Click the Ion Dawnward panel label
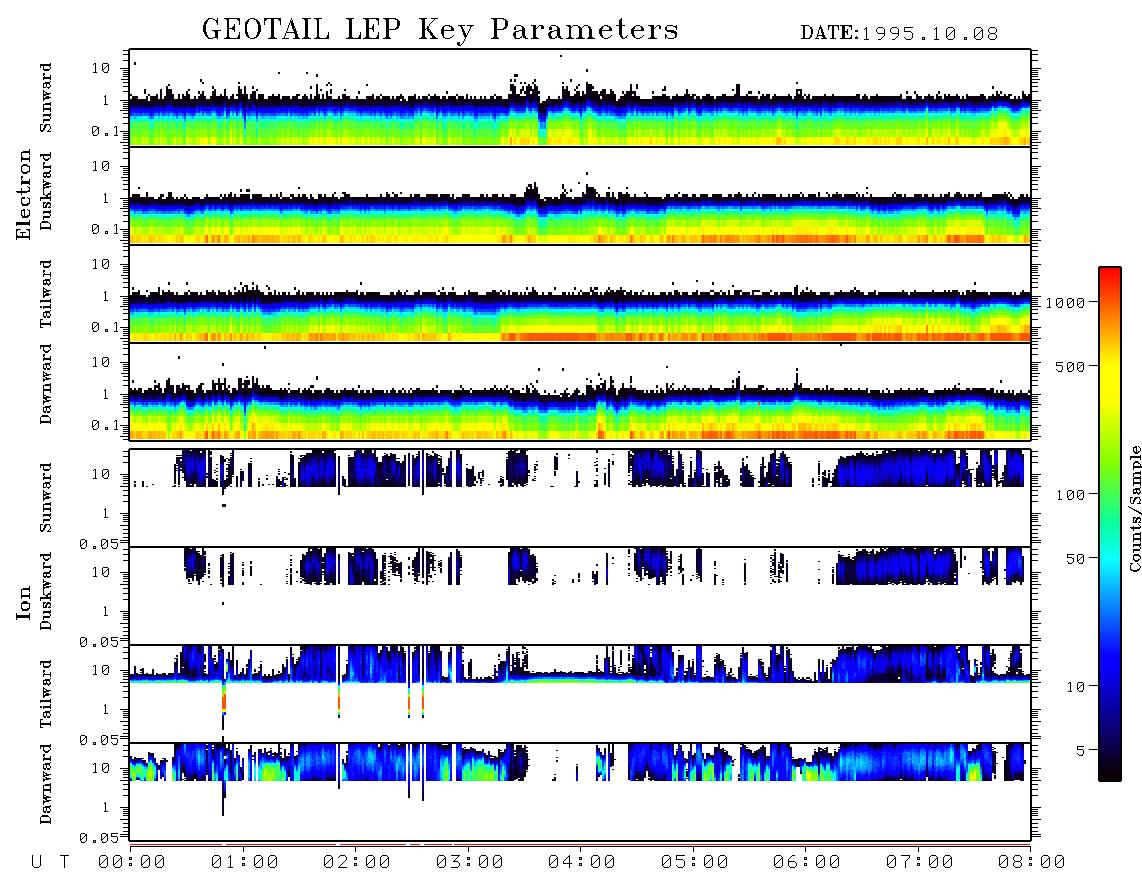The height and width of the screenshot is (880, 1142). (x=46, y=784)
